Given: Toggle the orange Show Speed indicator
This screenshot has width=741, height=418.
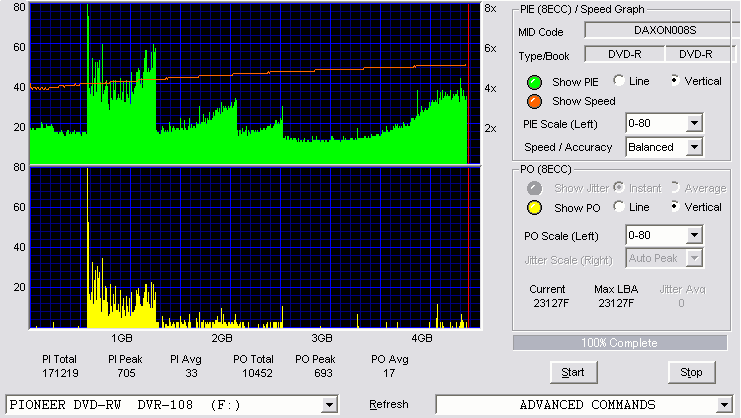Looking at the screenshot, I should (534, 101).
